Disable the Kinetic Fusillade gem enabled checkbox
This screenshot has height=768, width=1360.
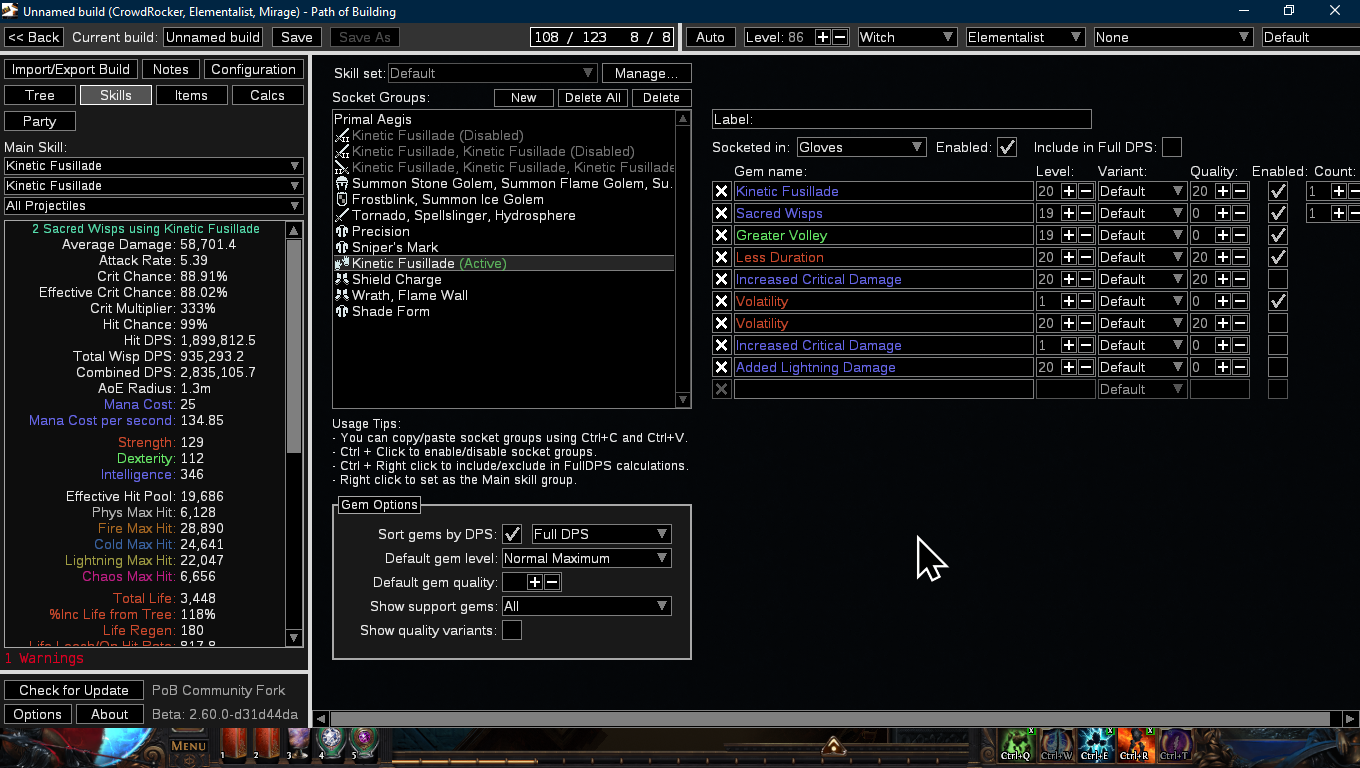coord(1278,191)
